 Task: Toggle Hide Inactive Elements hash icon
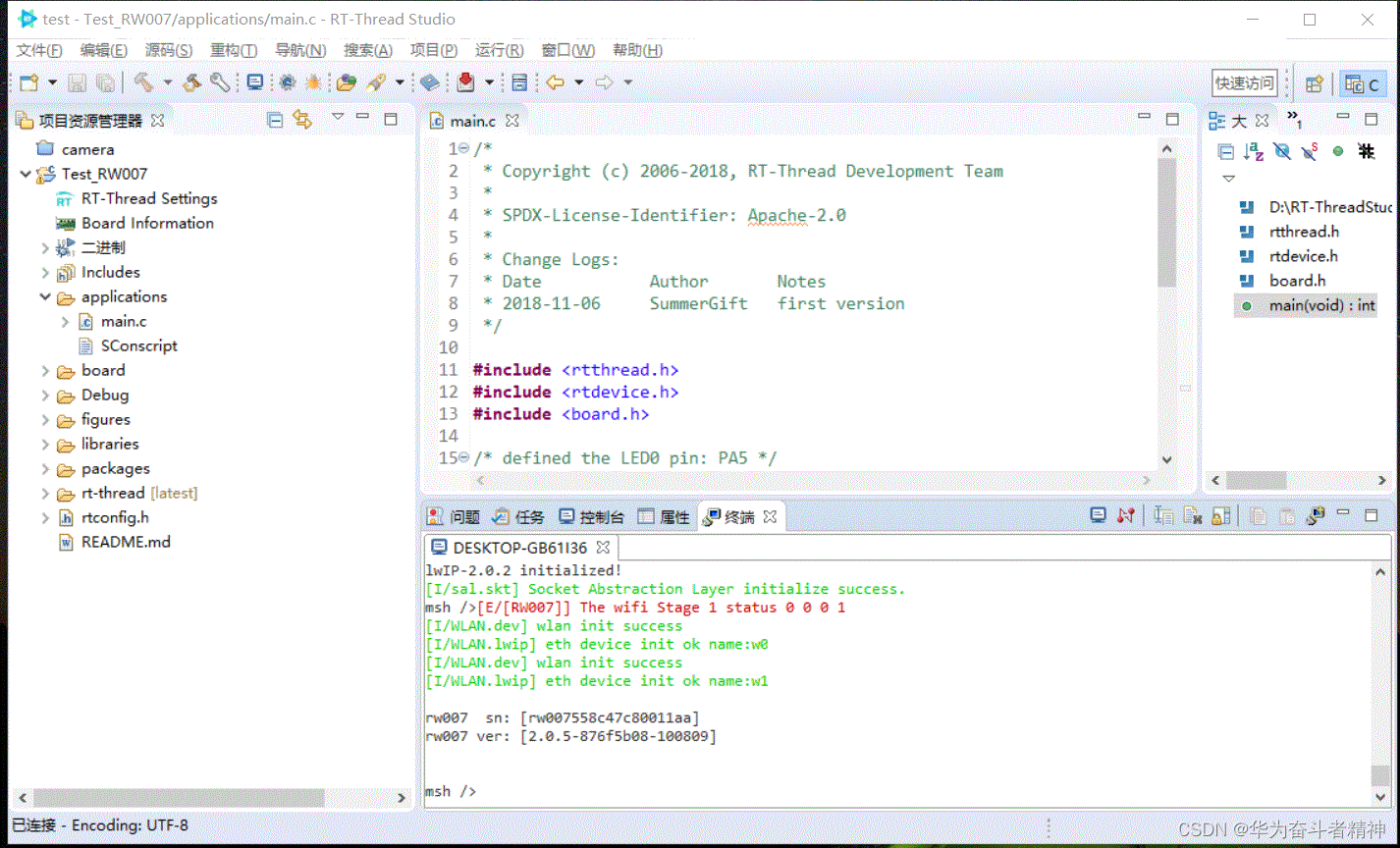click(1366, 151)
